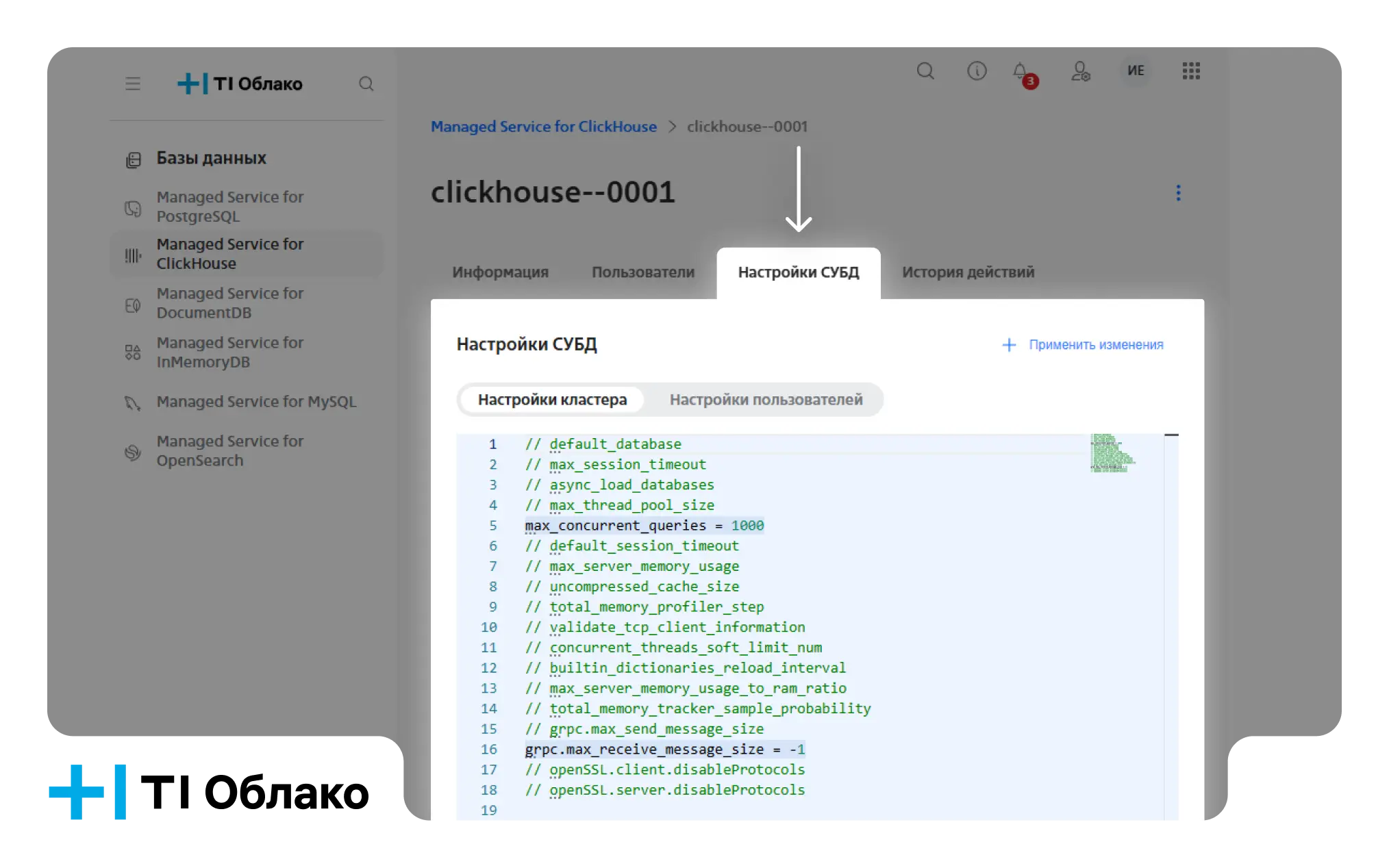The image size is (1389, 868).
Task: Click the MySQL dolphin icon
Action: [x=133, y=403]
